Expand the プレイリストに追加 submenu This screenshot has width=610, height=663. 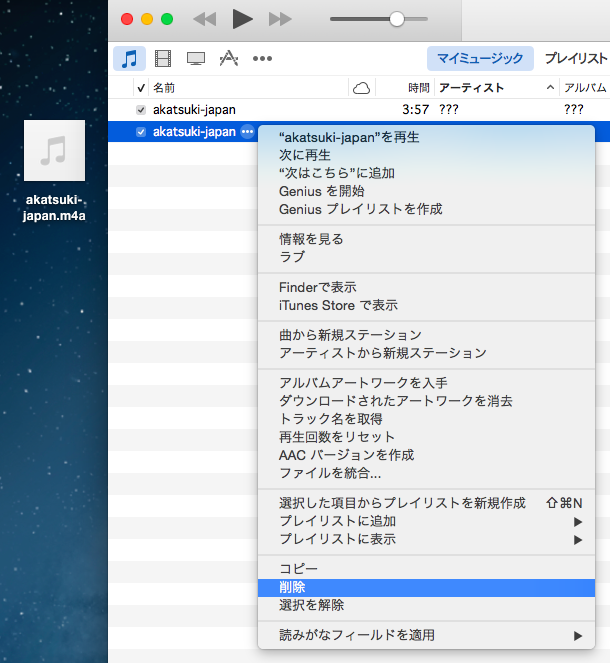click(426, 521)
